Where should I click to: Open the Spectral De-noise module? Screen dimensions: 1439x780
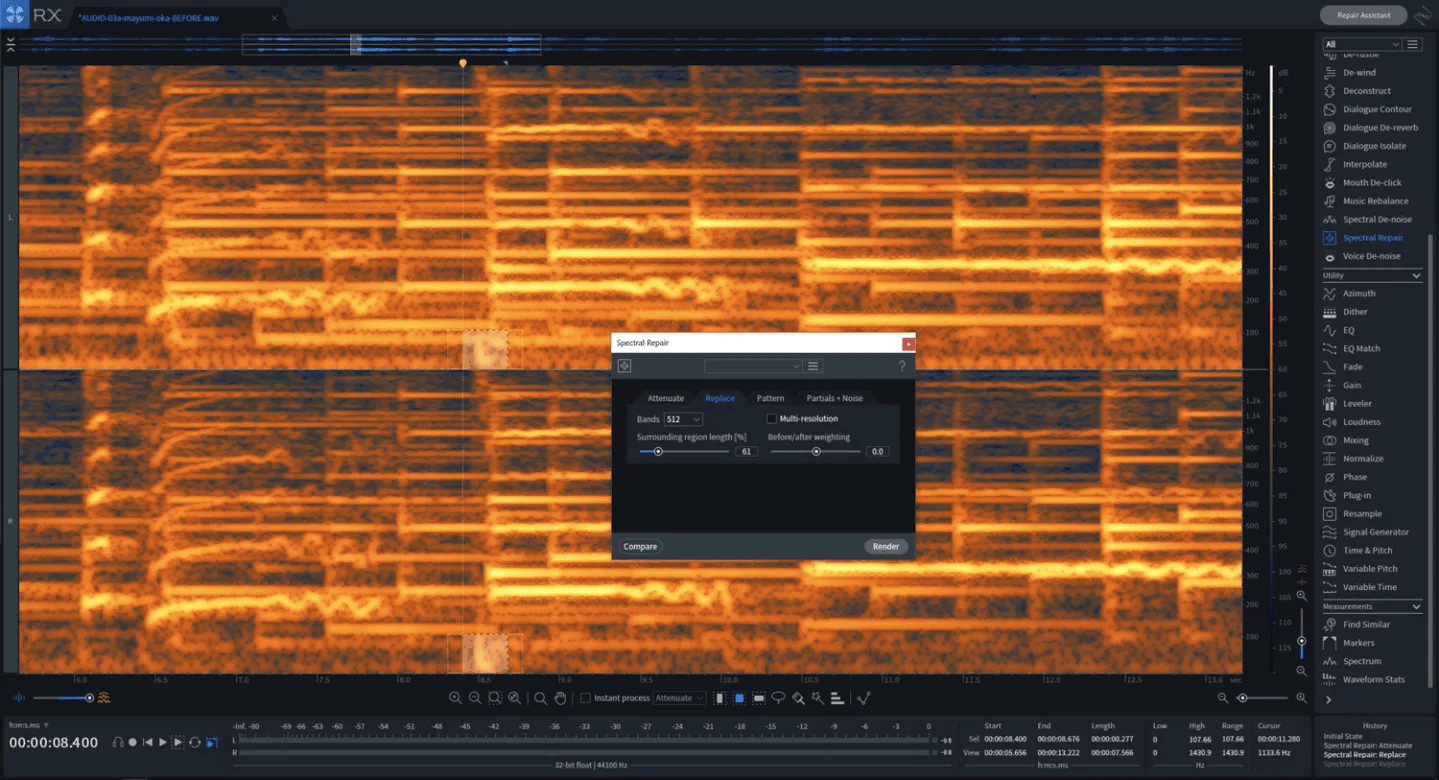coord(1377,219)
